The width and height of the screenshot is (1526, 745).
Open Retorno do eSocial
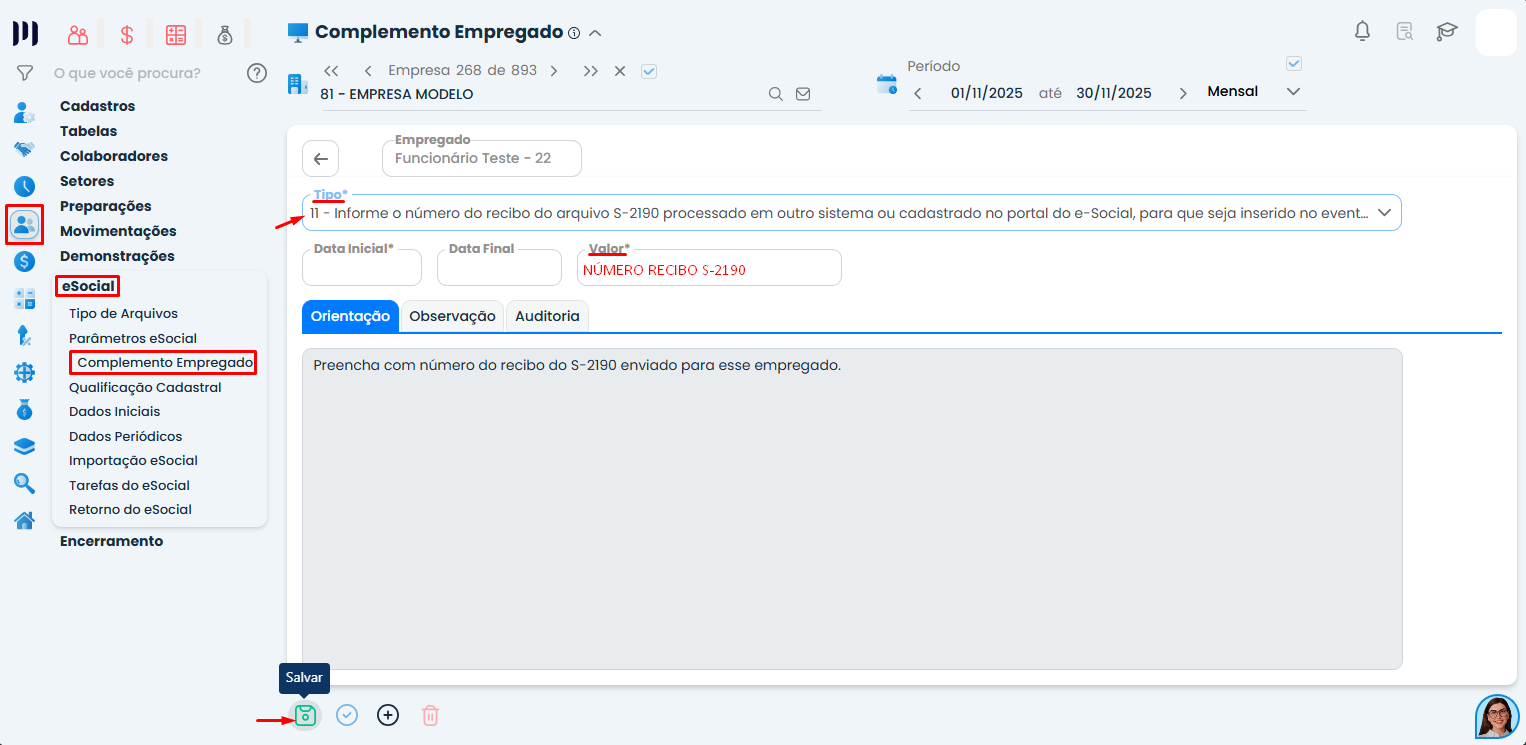tap(130, 509)
